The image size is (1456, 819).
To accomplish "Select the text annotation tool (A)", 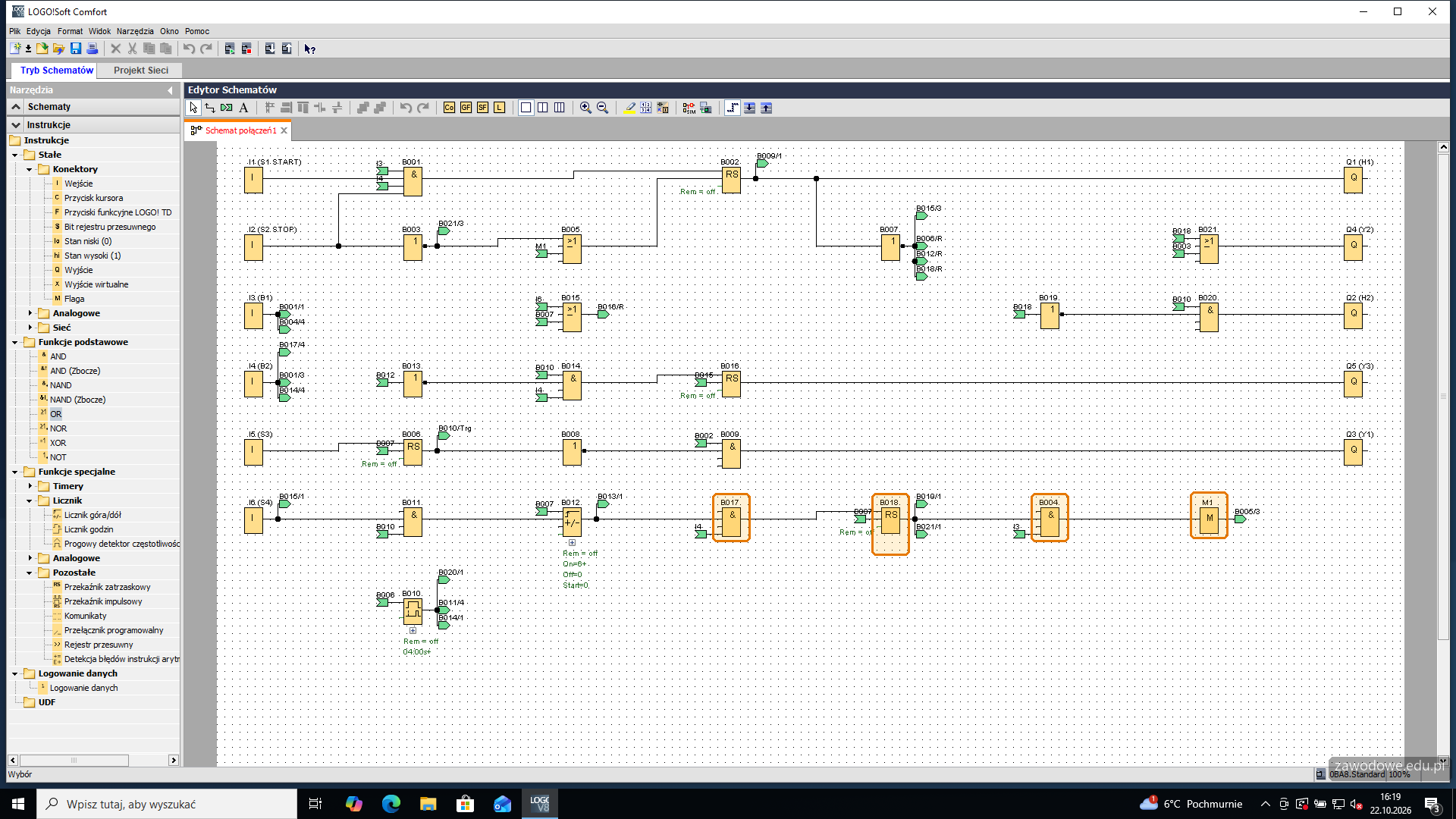I will pyautogui.click(x=243, y=108).
